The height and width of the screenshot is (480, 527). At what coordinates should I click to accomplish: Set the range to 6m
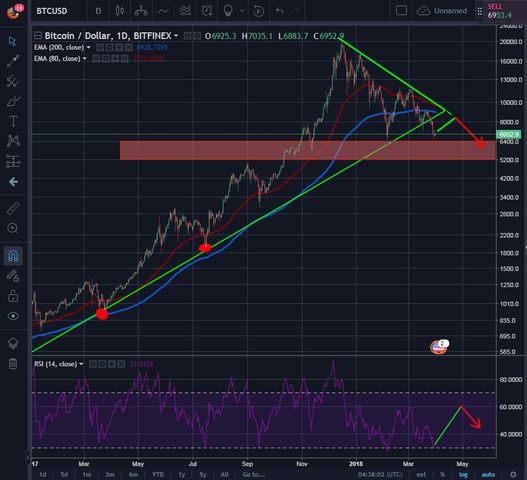pyautogui.click(x=133, y=475)
